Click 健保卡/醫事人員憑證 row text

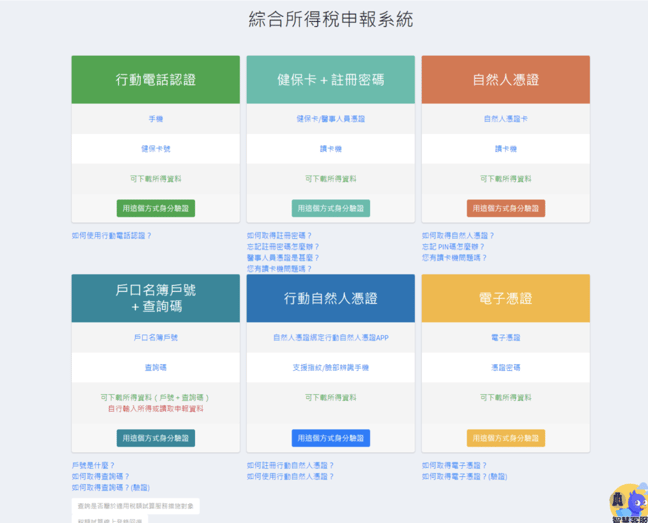pos(331,119)
